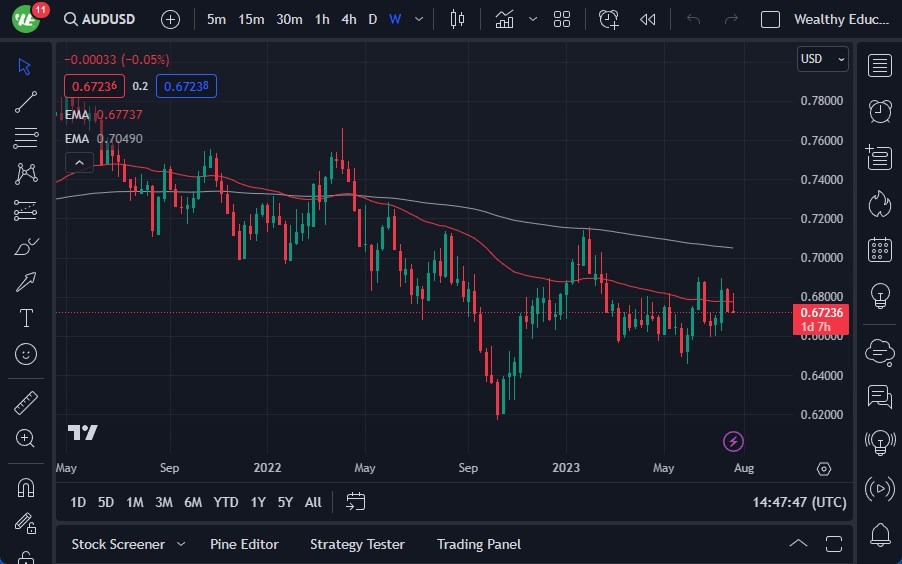Select the trend line drawing tool

pyautogui.click(x=26, y=101)
